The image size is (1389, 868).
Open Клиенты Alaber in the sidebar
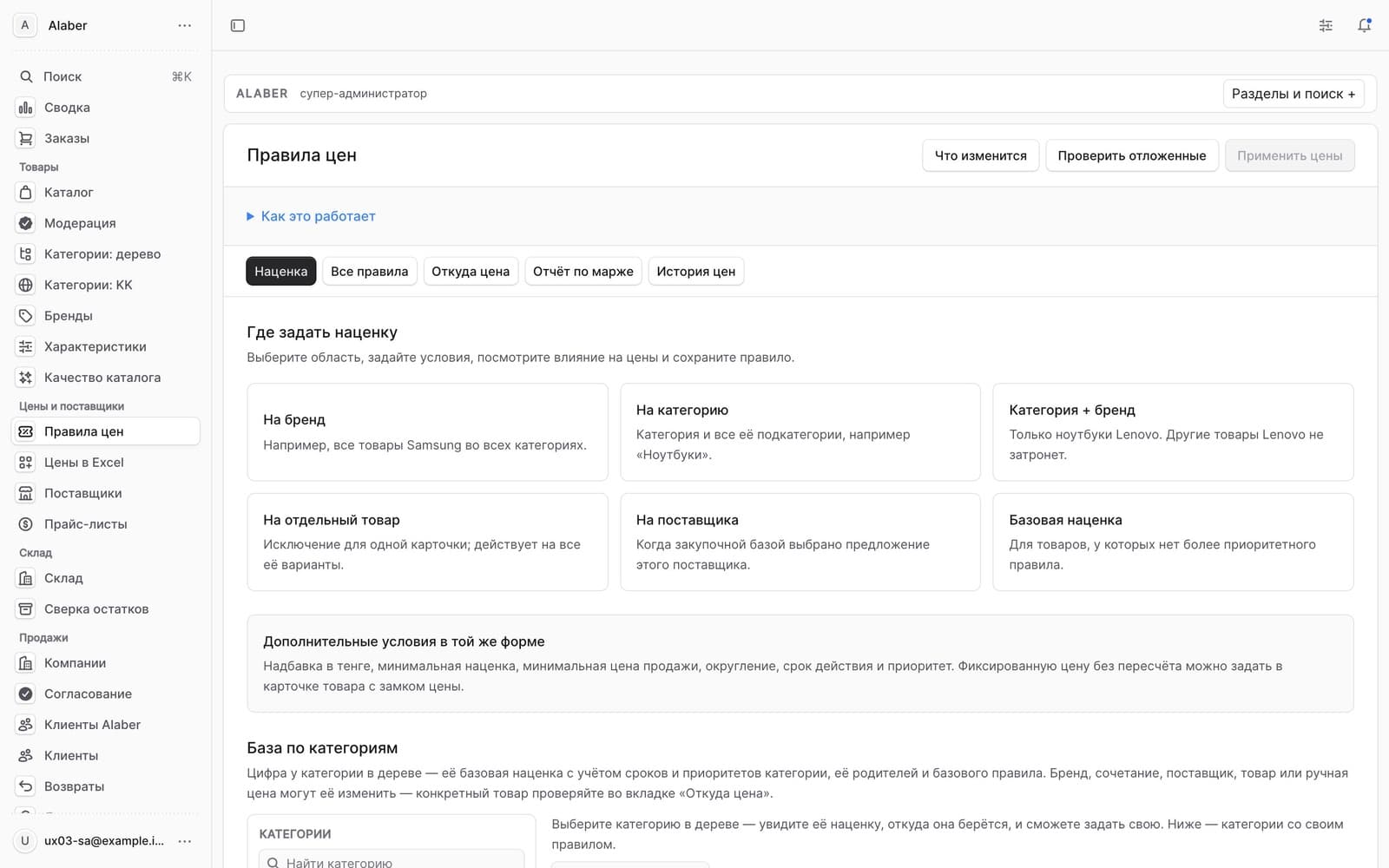(106, 725)
